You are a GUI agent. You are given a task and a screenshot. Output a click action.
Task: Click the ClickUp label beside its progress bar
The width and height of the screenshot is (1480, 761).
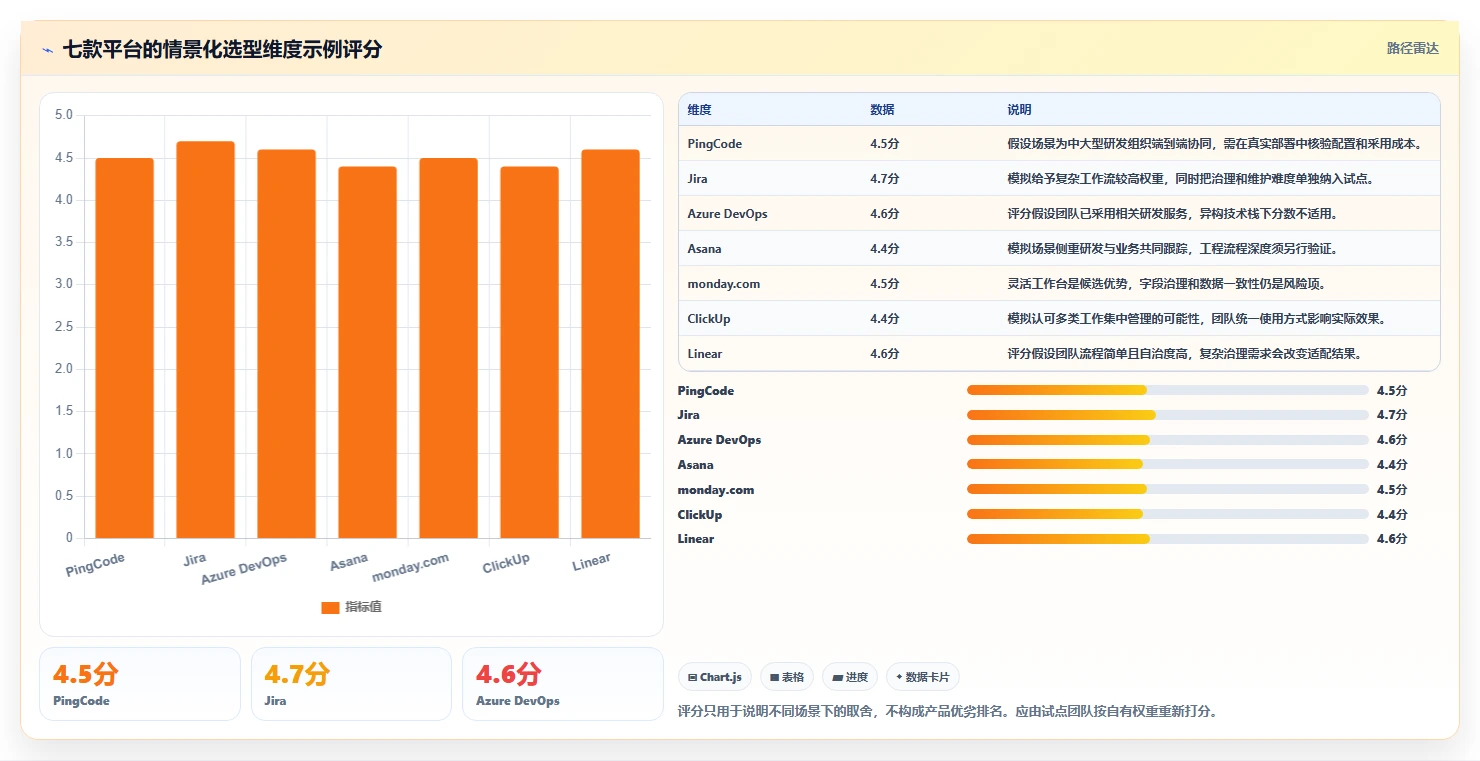pos(700,515)
